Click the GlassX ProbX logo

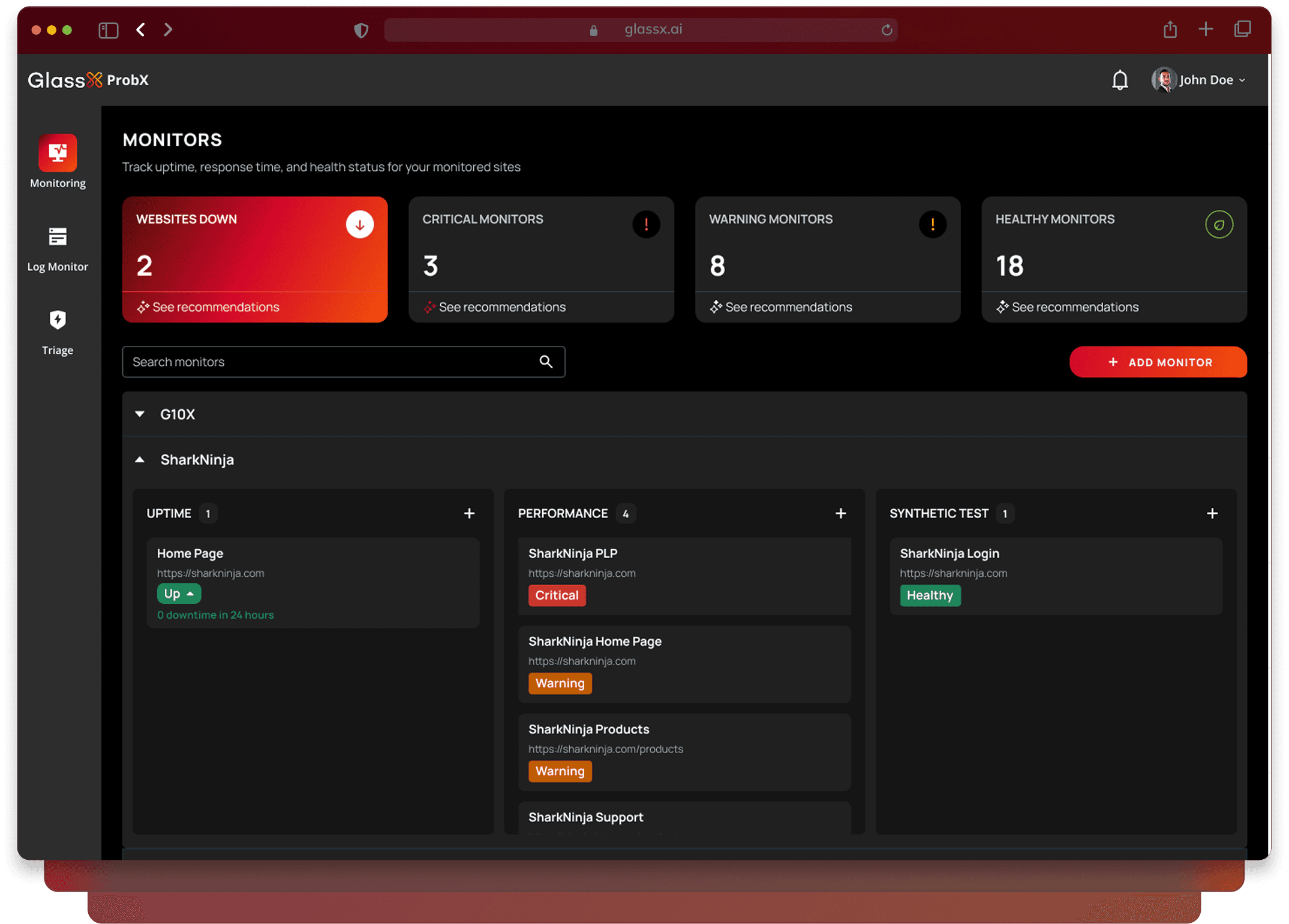pos(88,80)
